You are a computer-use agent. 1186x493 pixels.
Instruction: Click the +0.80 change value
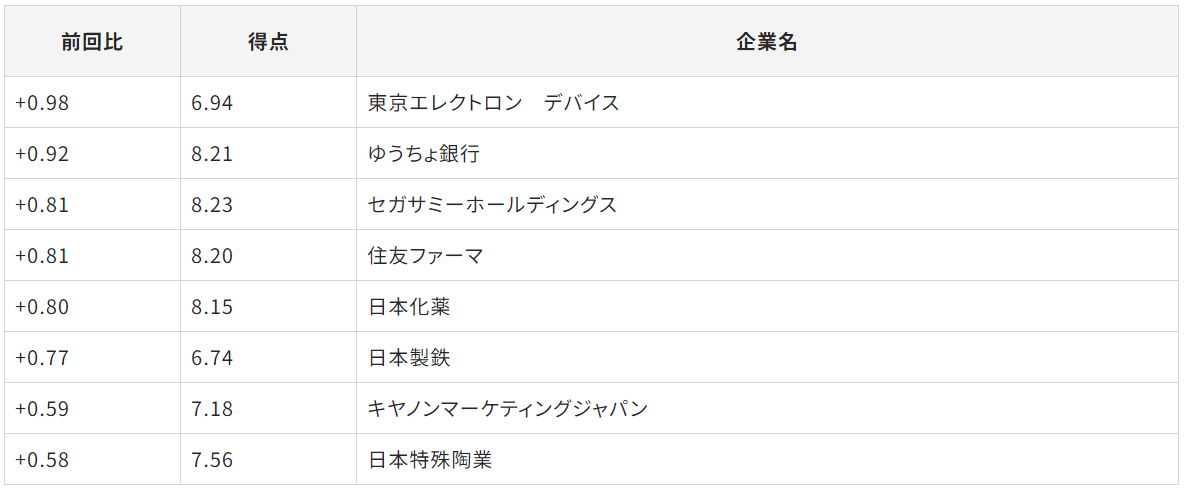(42, 307)
